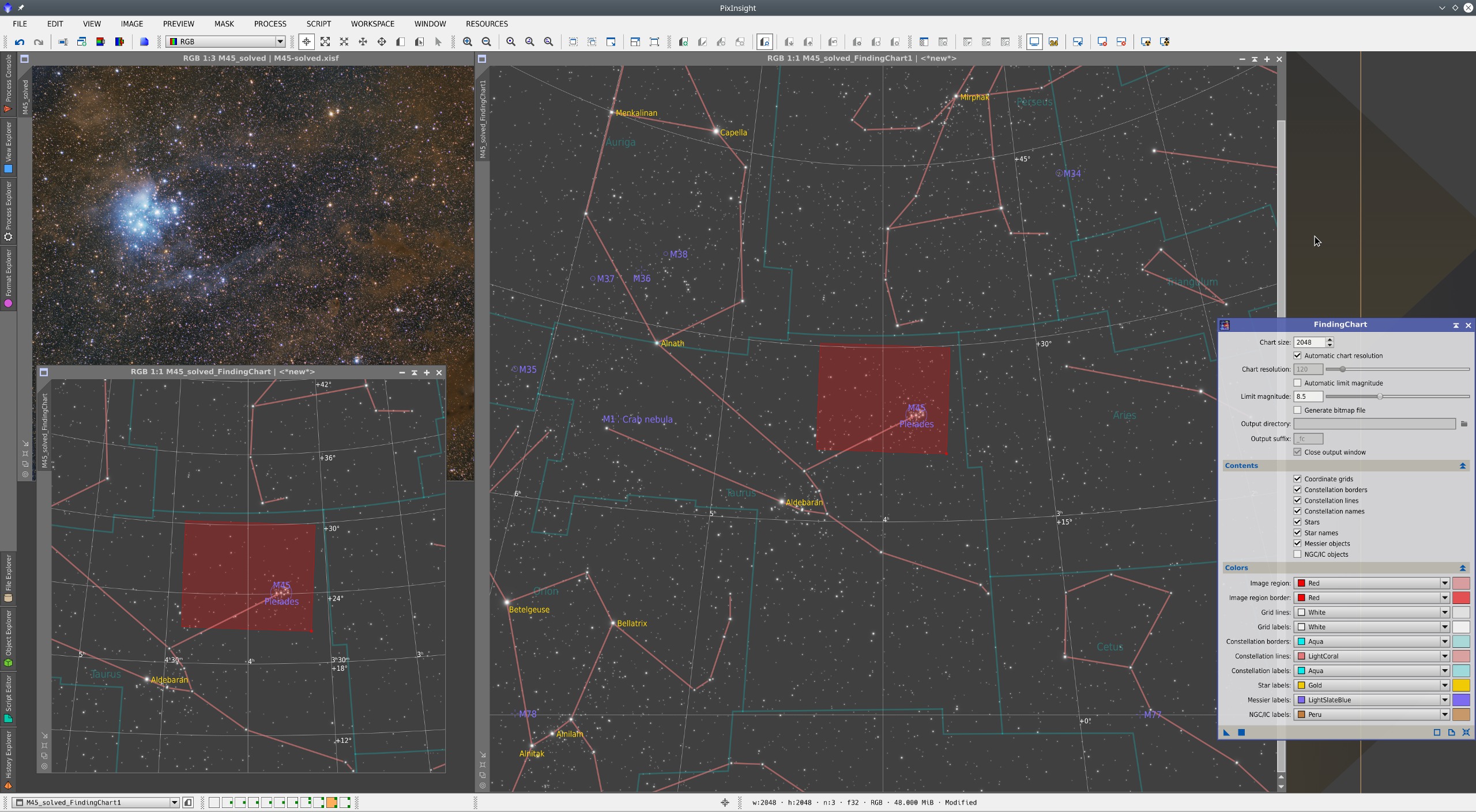
Task: Click the 24-bit display toolbar icon
Action: (x=1053, y=41)
